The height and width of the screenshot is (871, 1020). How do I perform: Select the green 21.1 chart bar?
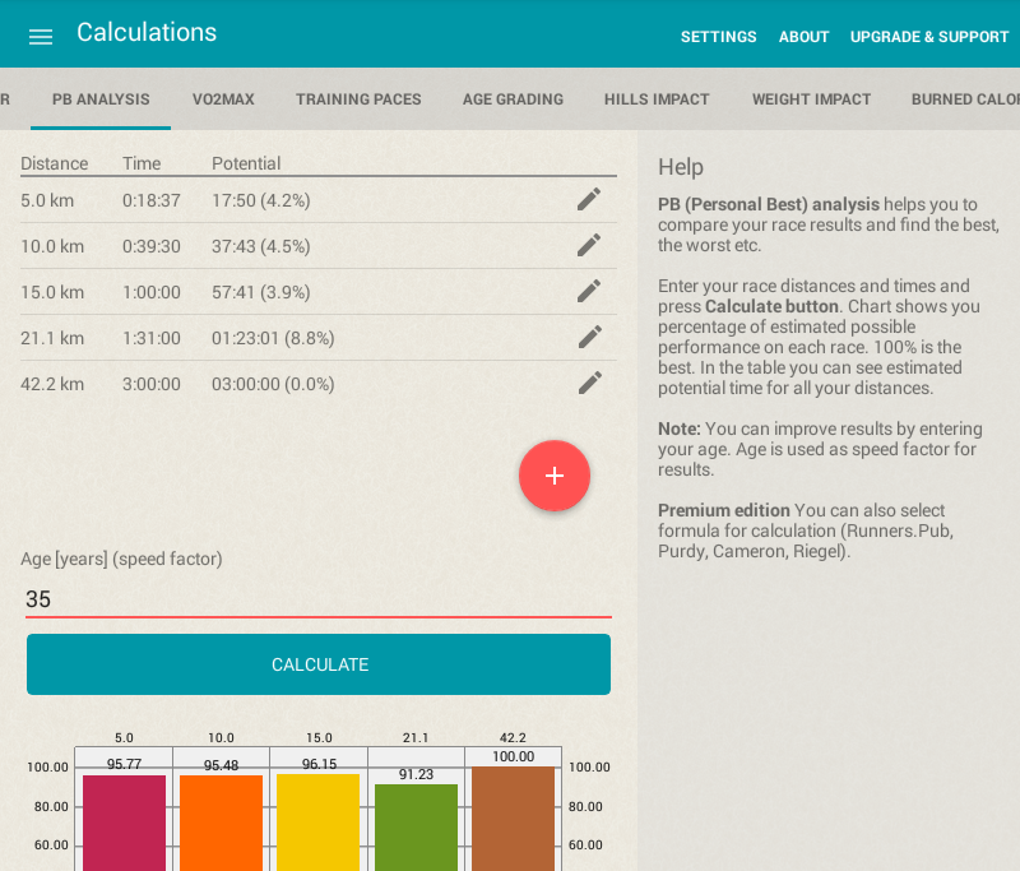[416, 827]
